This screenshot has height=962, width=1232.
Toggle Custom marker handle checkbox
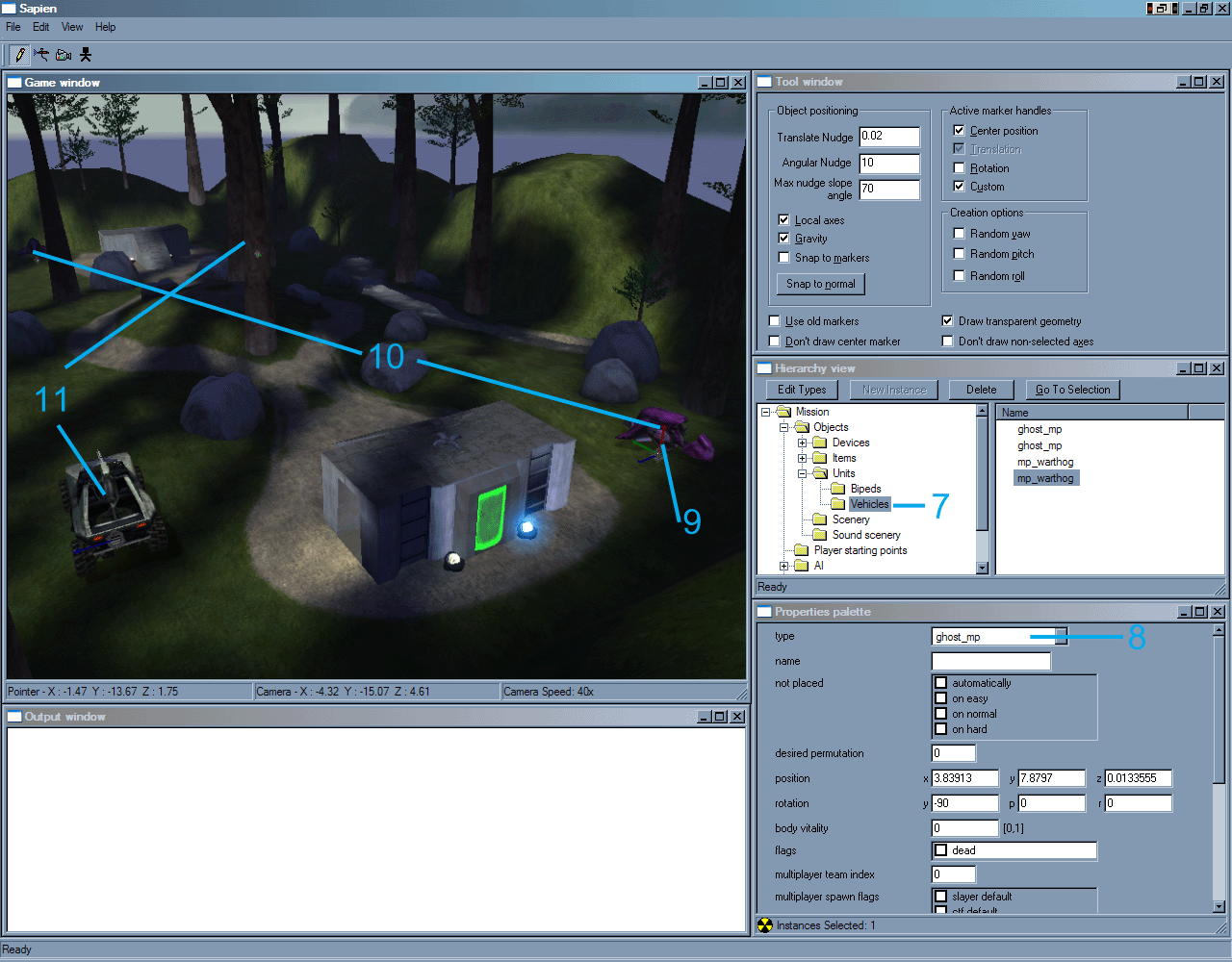[x=959, y=186]
